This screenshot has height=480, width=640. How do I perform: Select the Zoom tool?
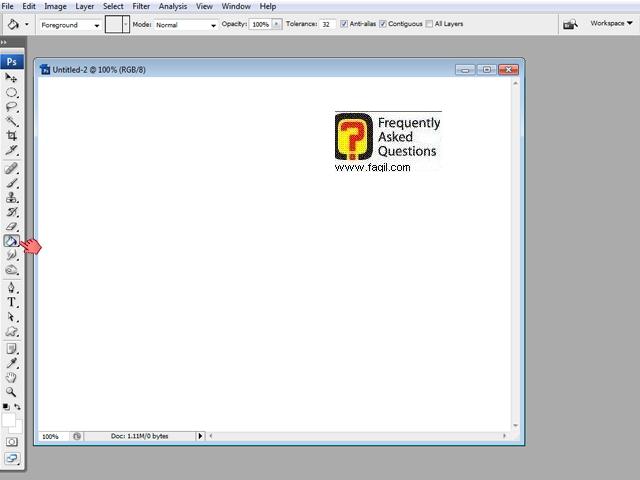click(x=12, y=393)
